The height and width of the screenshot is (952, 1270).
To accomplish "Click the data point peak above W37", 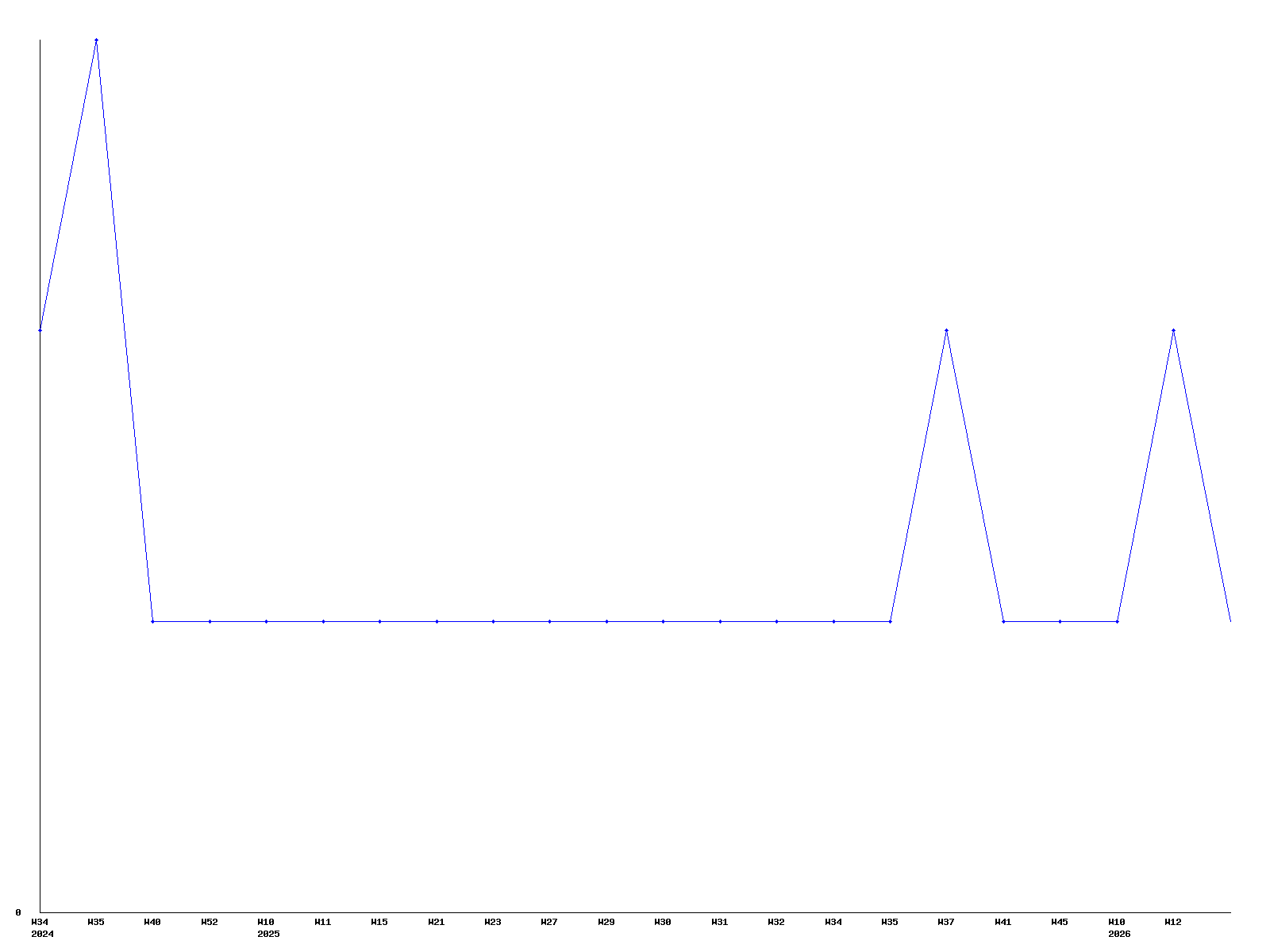I will tap(946, 330).
